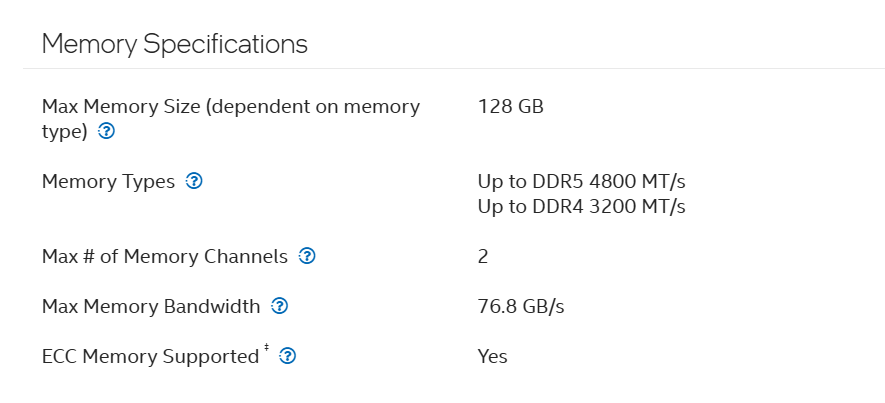
Task: Select the 76.8 GB/s bandwidth value
Action: coord(521,306)
